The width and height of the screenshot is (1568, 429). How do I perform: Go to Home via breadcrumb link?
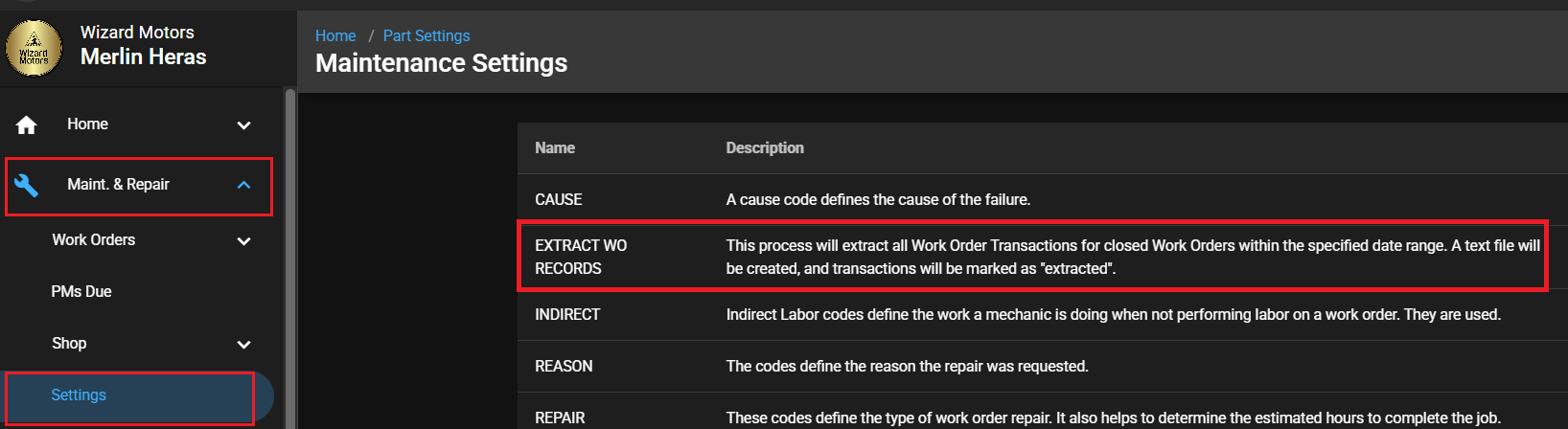[335, 35]
